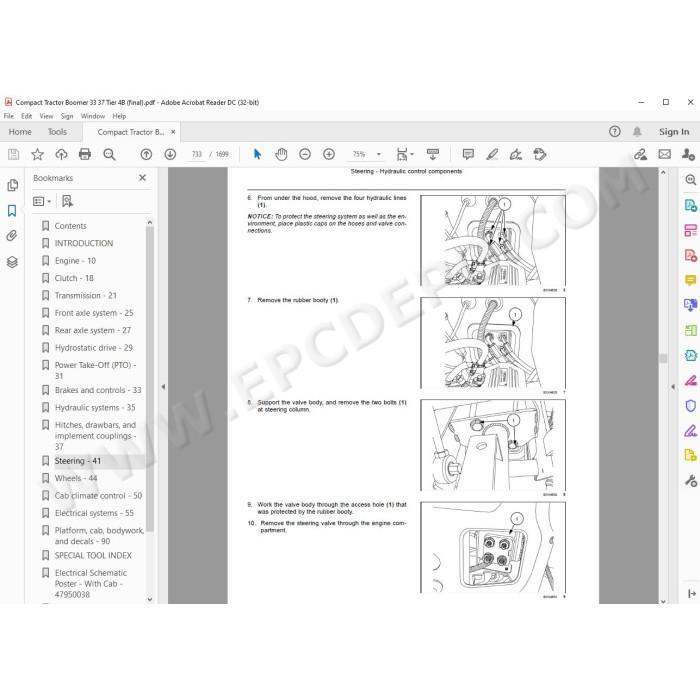
Task: Jump to Electrical systems - 55 bookmark
Action: pyautogui.click(x=94, y=513)
